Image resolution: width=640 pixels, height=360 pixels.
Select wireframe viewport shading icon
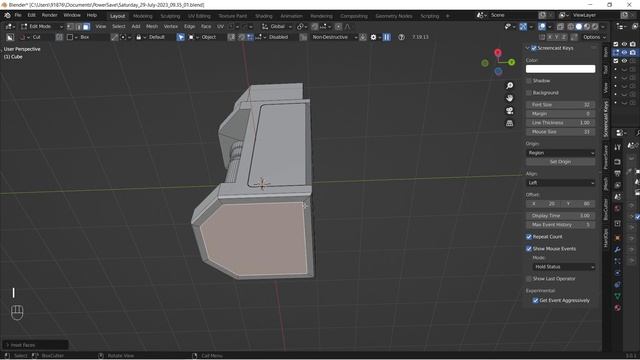[x=571, y=27]
